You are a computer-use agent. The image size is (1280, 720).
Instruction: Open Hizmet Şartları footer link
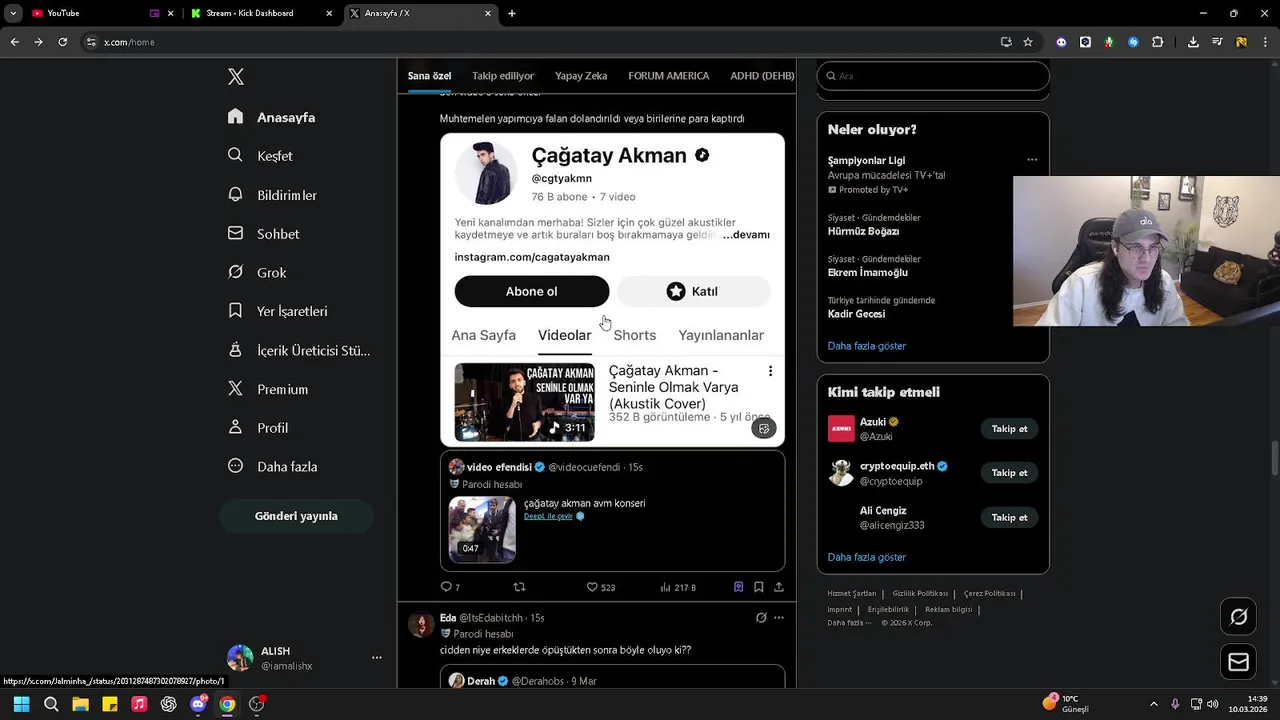[852, 594]
